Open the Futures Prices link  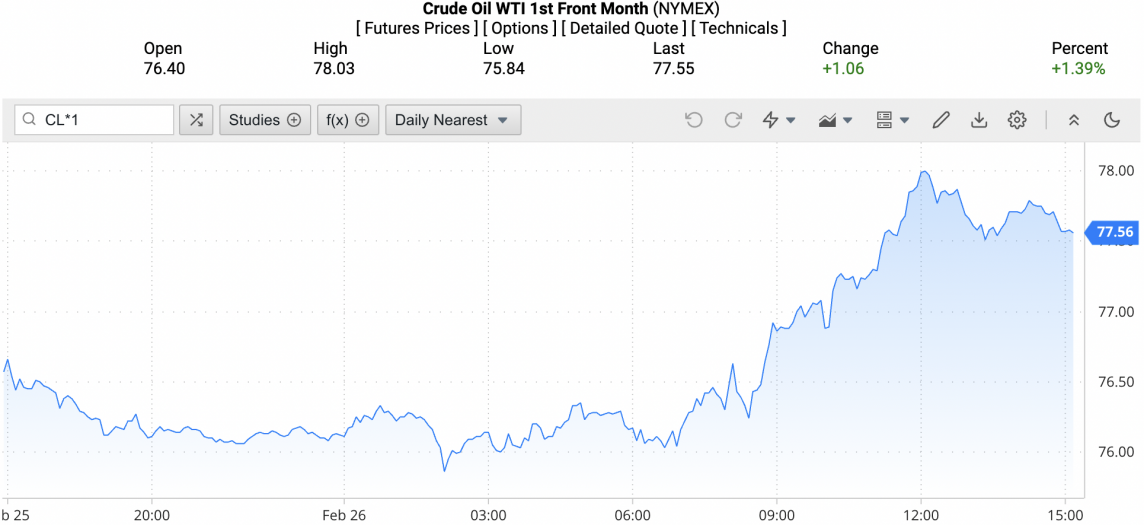[x=416, y=28]
